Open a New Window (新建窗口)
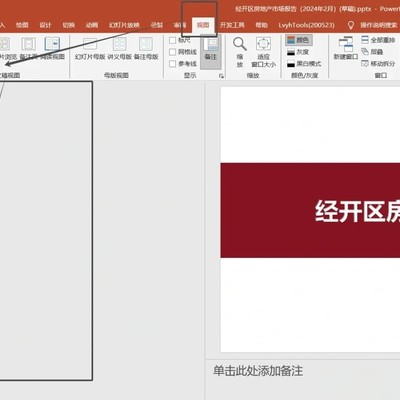 [346, 49]
